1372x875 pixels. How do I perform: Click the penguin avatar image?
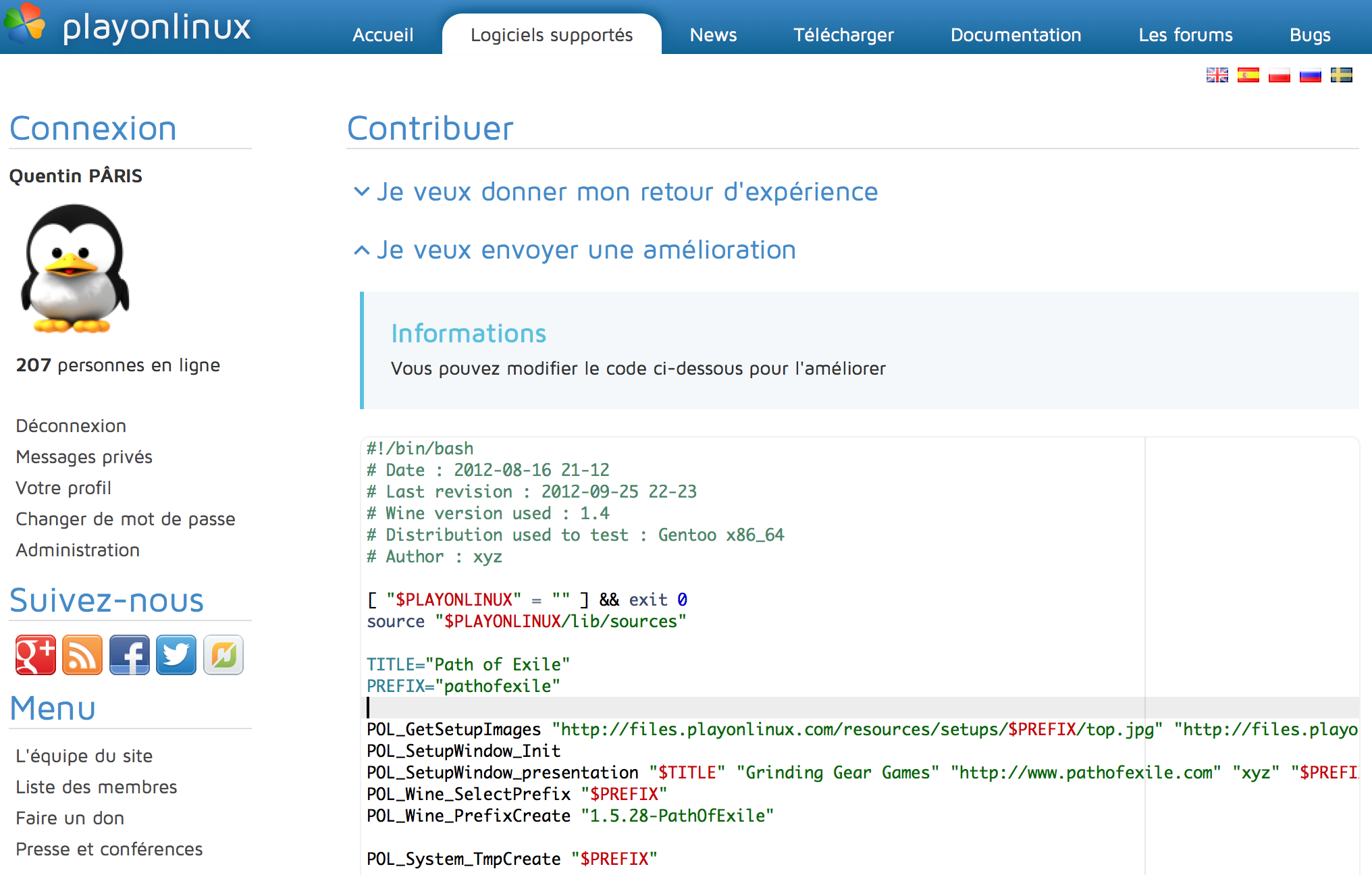(74, 269)
